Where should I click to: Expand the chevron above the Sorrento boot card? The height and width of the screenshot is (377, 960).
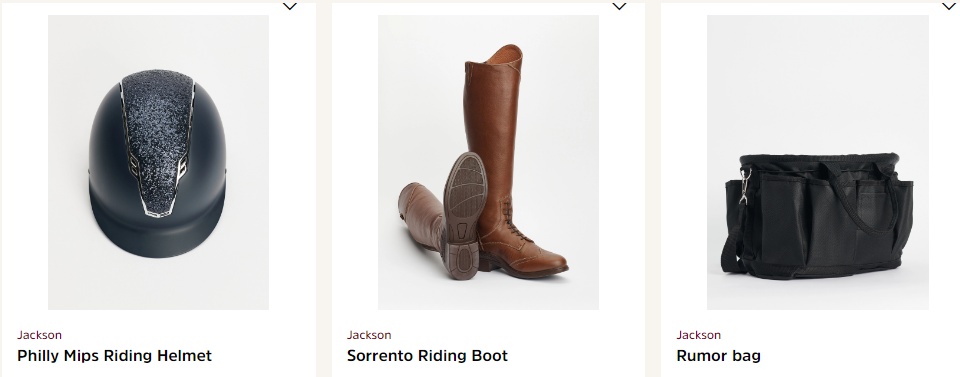tap(619, 6)
